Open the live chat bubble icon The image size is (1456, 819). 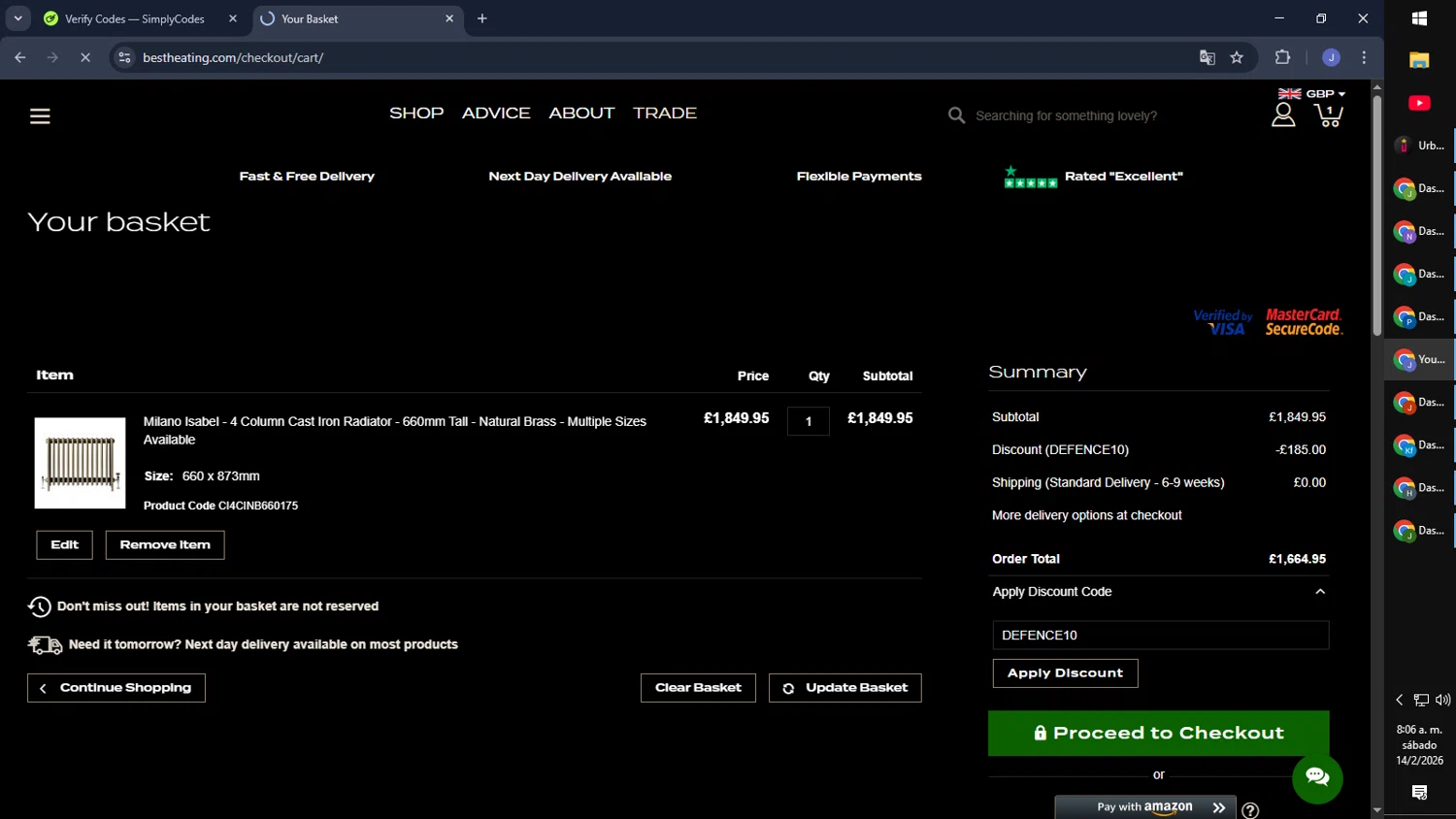click(x=1316, y=777)
